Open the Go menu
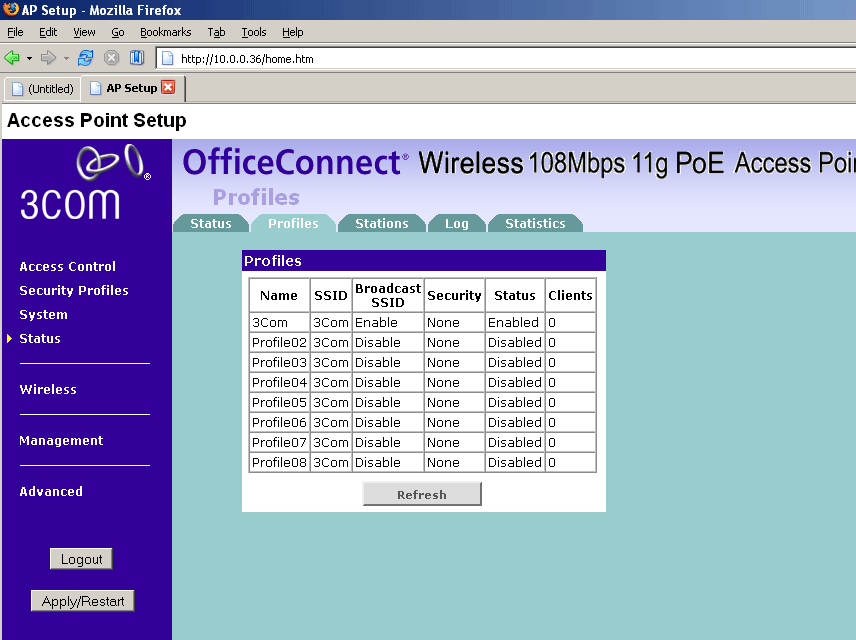The width and height of the screenshot is (856, 640). 118,32
